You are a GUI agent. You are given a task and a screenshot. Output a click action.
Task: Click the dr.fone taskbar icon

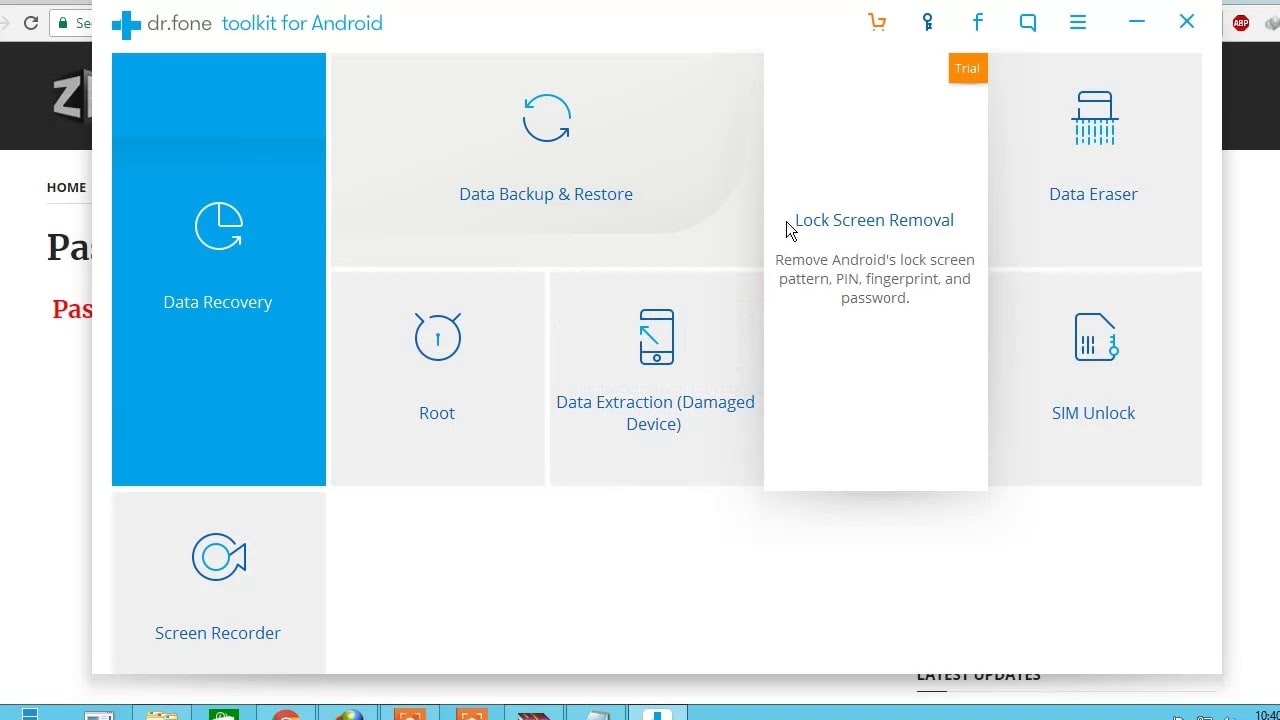[x=658, y=713]
